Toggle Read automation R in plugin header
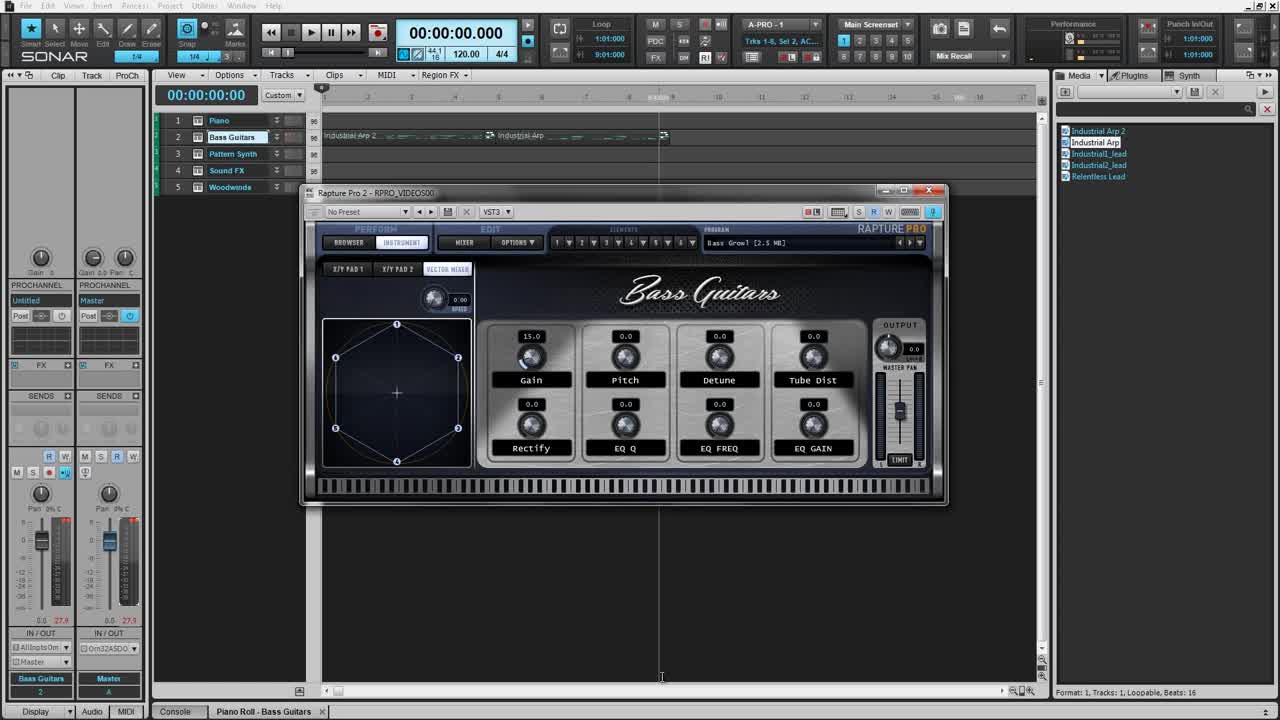Viewport: 1280px width, 720px height. [x=873, y=212]
